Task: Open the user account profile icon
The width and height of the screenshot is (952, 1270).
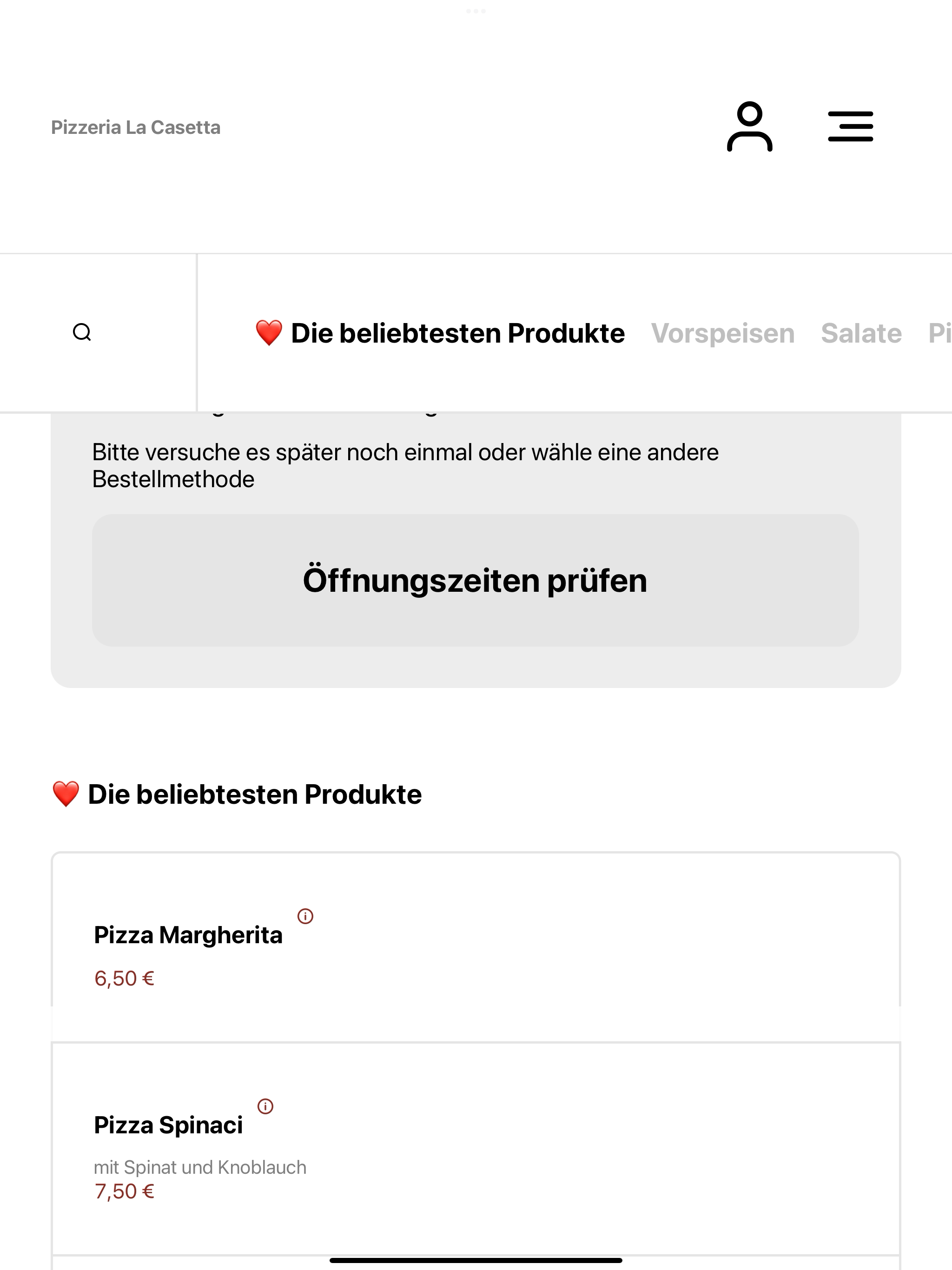Action: pyautogui.click(x=749, y=126)
